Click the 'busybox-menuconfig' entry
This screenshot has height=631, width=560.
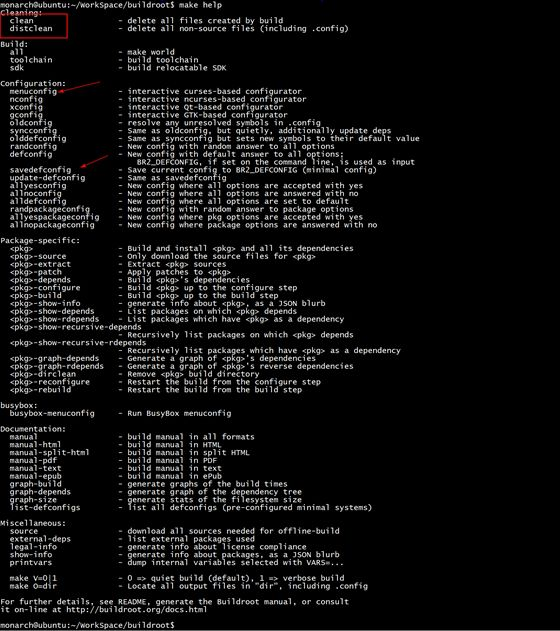point(52,413)
